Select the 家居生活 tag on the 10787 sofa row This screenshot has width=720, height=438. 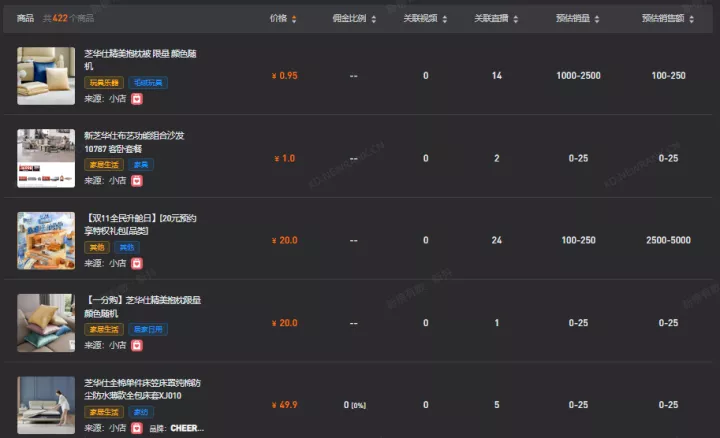point(104,164)
